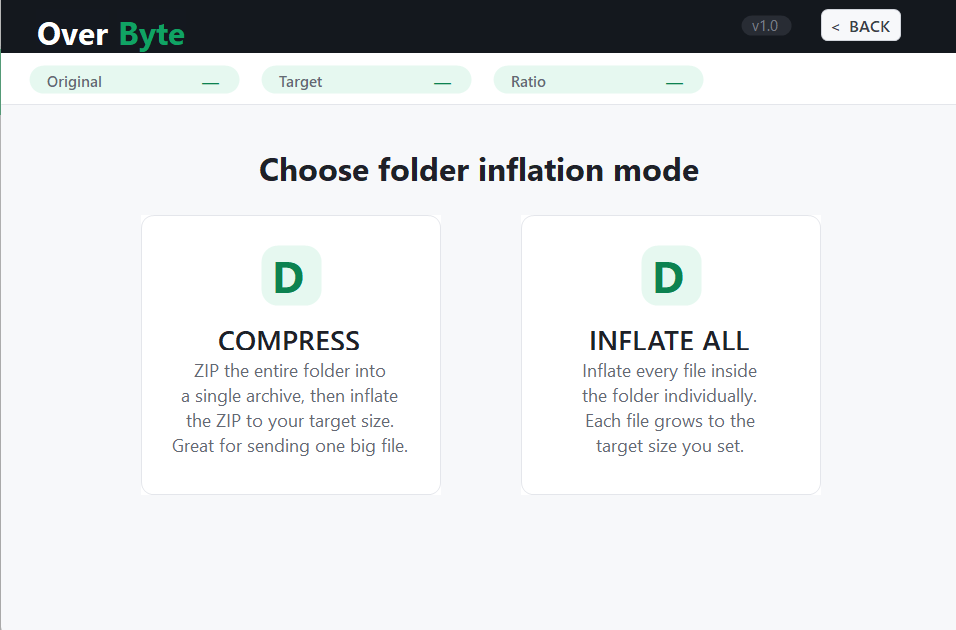Click the green Byte word in the logo
The image size is (956, 630).
(x=152, y=35)
